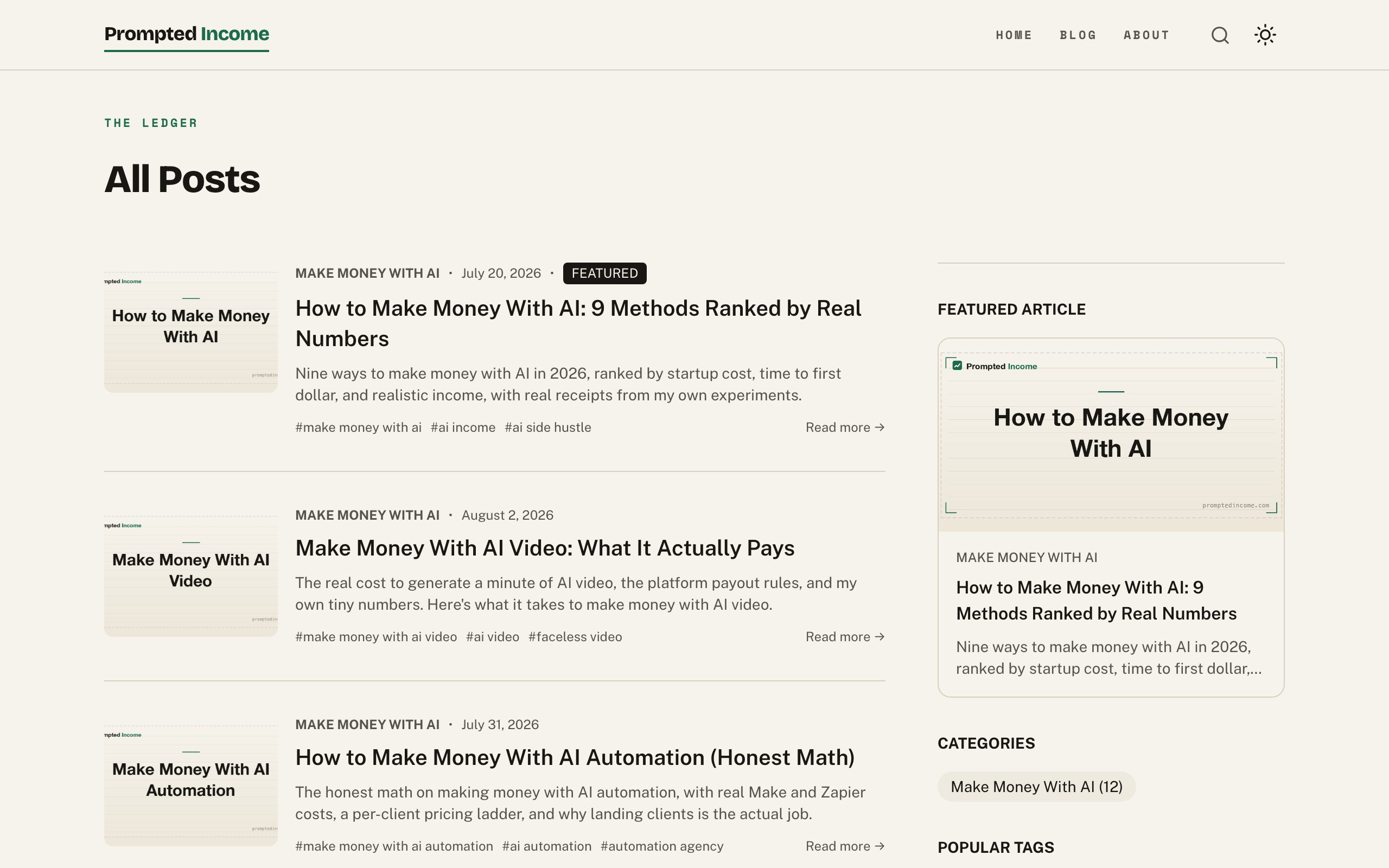The width and height of the screenshot is (1389, 868).
Task: Select the #automation agency tag
Action: tap(662, 846)
